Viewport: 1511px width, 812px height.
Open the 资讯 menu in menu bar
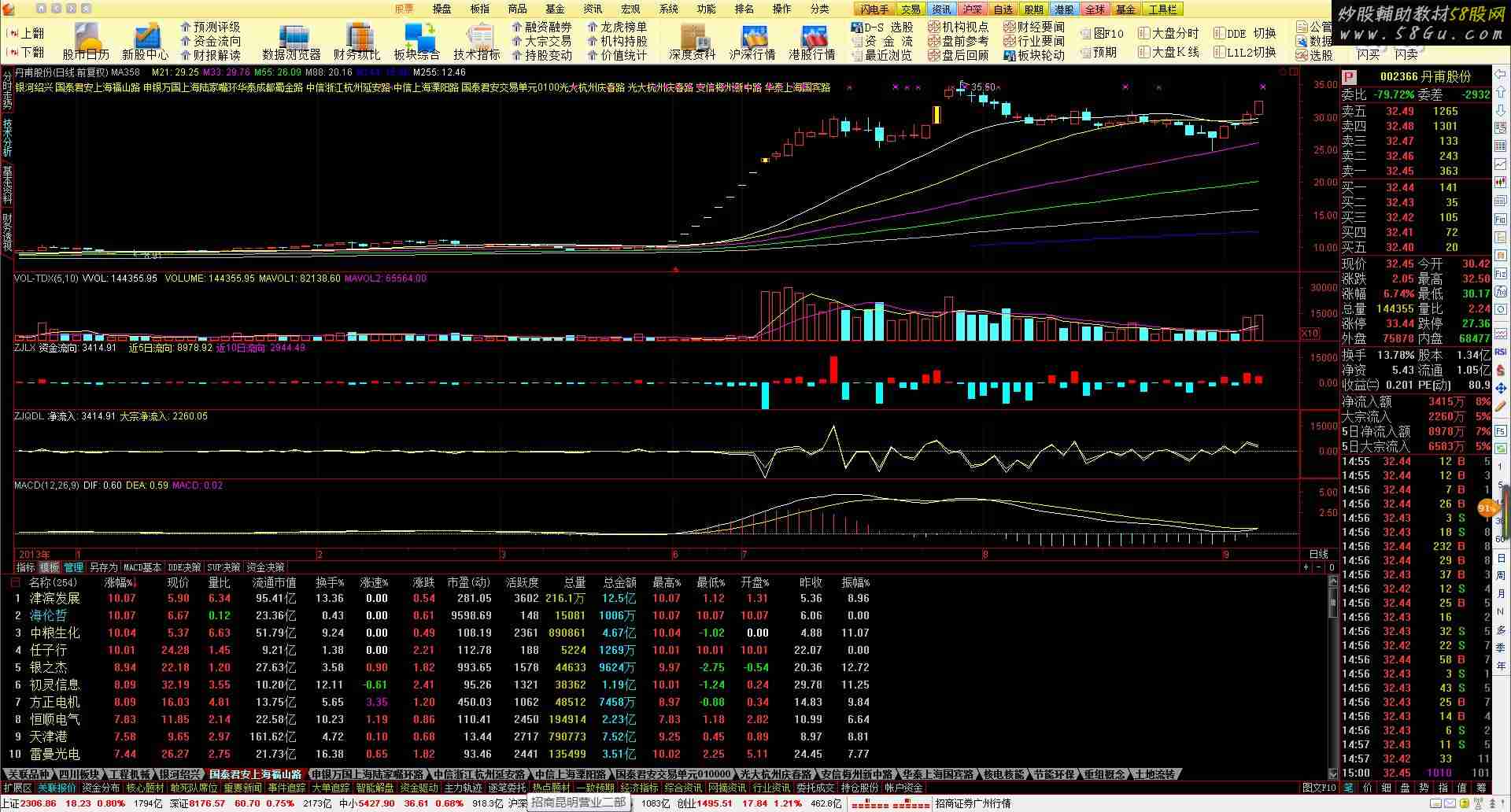(x=593, y=9)
